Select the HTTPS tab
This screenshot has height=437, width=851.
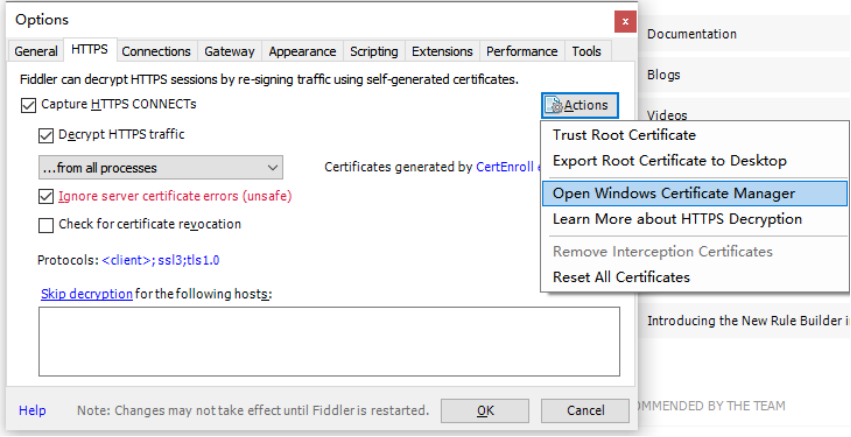(x=90, y=49)
